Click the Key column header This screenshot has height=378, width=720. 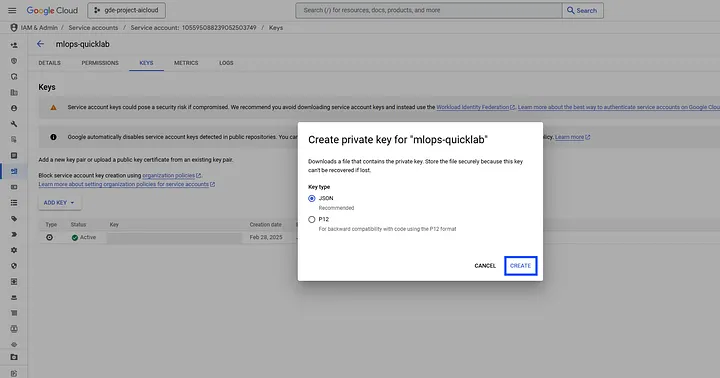(x=114, y=225)
